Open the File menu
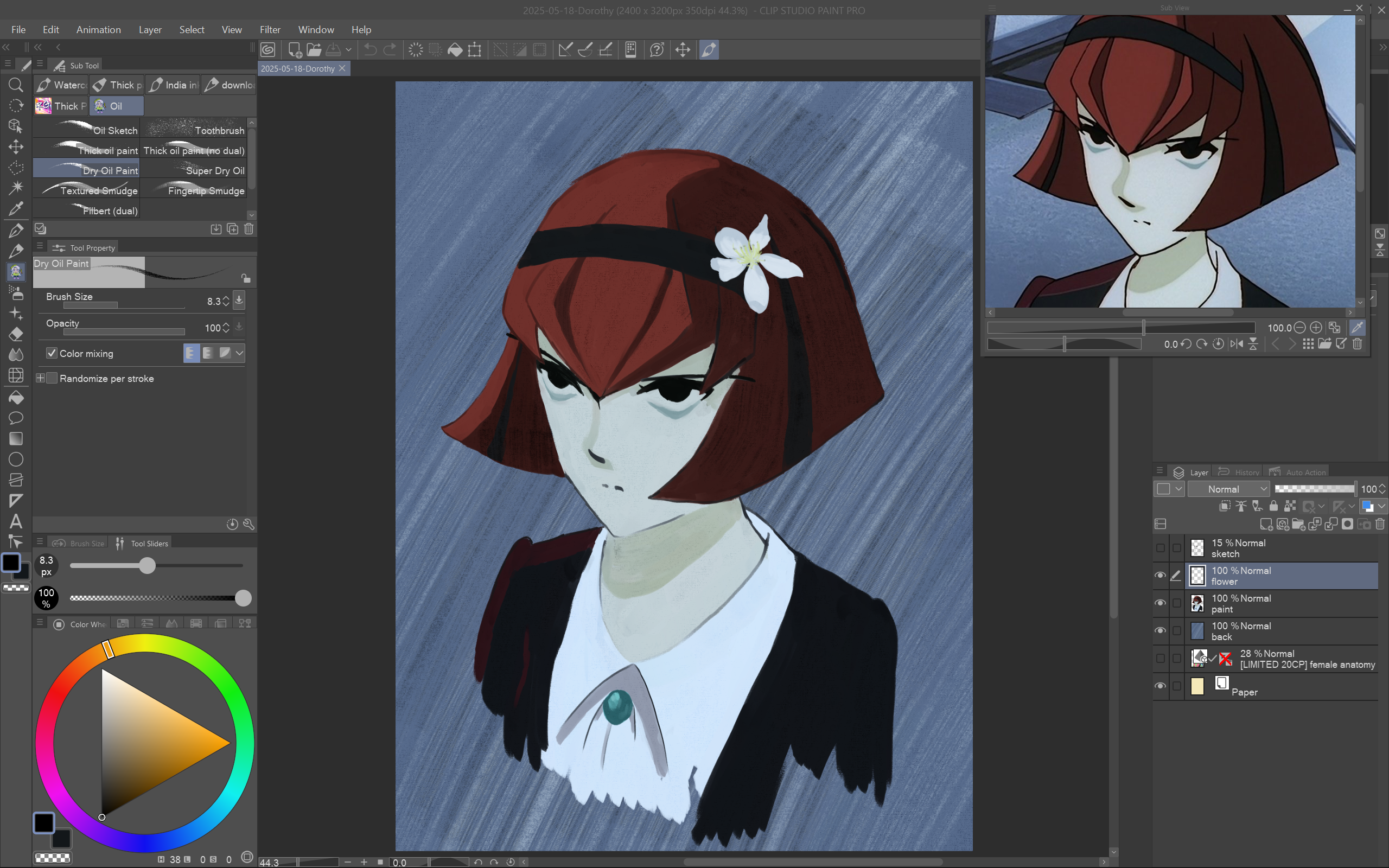The height and width of the screenshot is (868, 1389). click(18, 29)
